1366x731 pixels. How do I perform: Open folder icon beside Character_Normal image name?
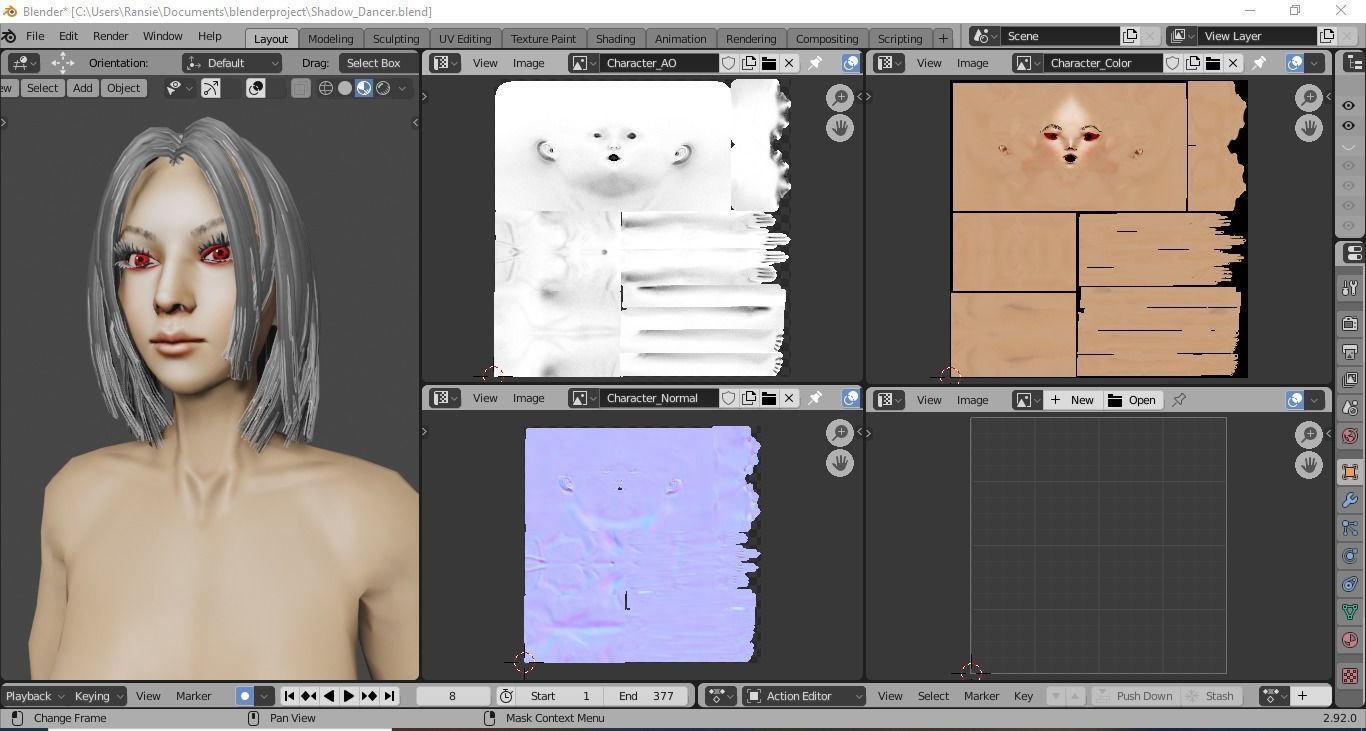tap(769, 398)
